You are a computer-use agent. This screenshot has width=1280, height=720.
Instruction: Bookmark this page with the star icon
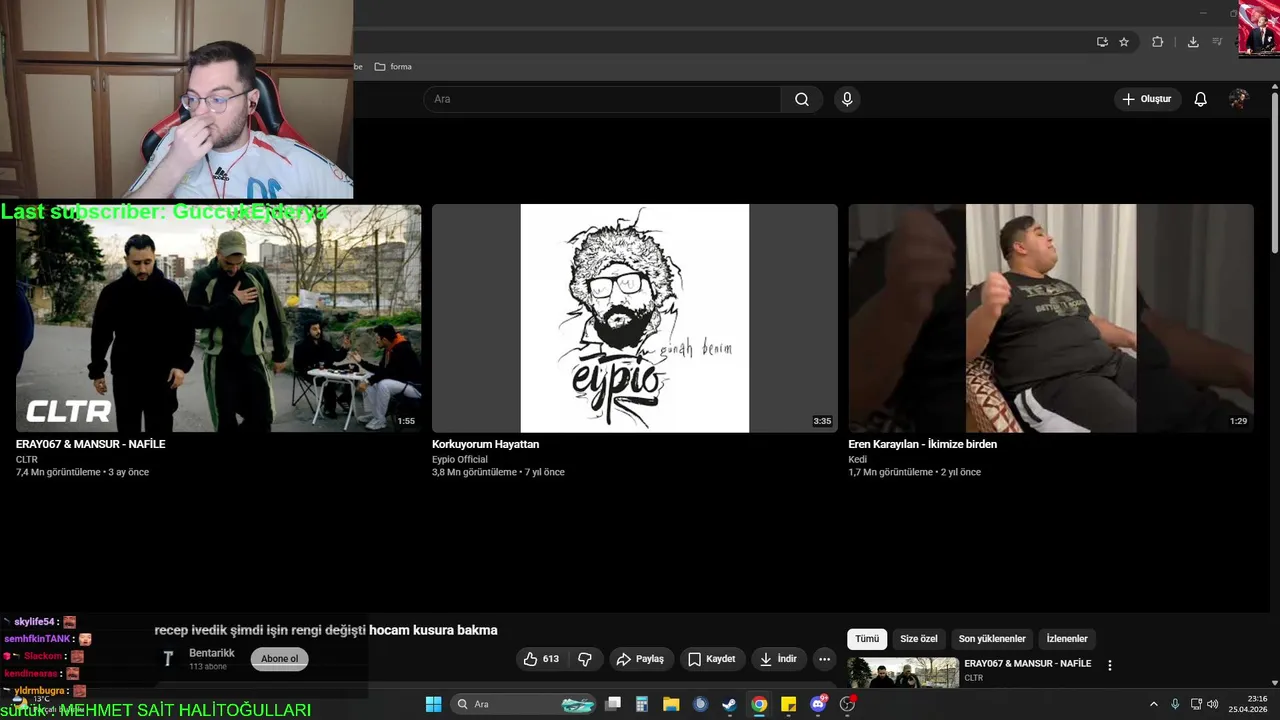point(1124,42)
